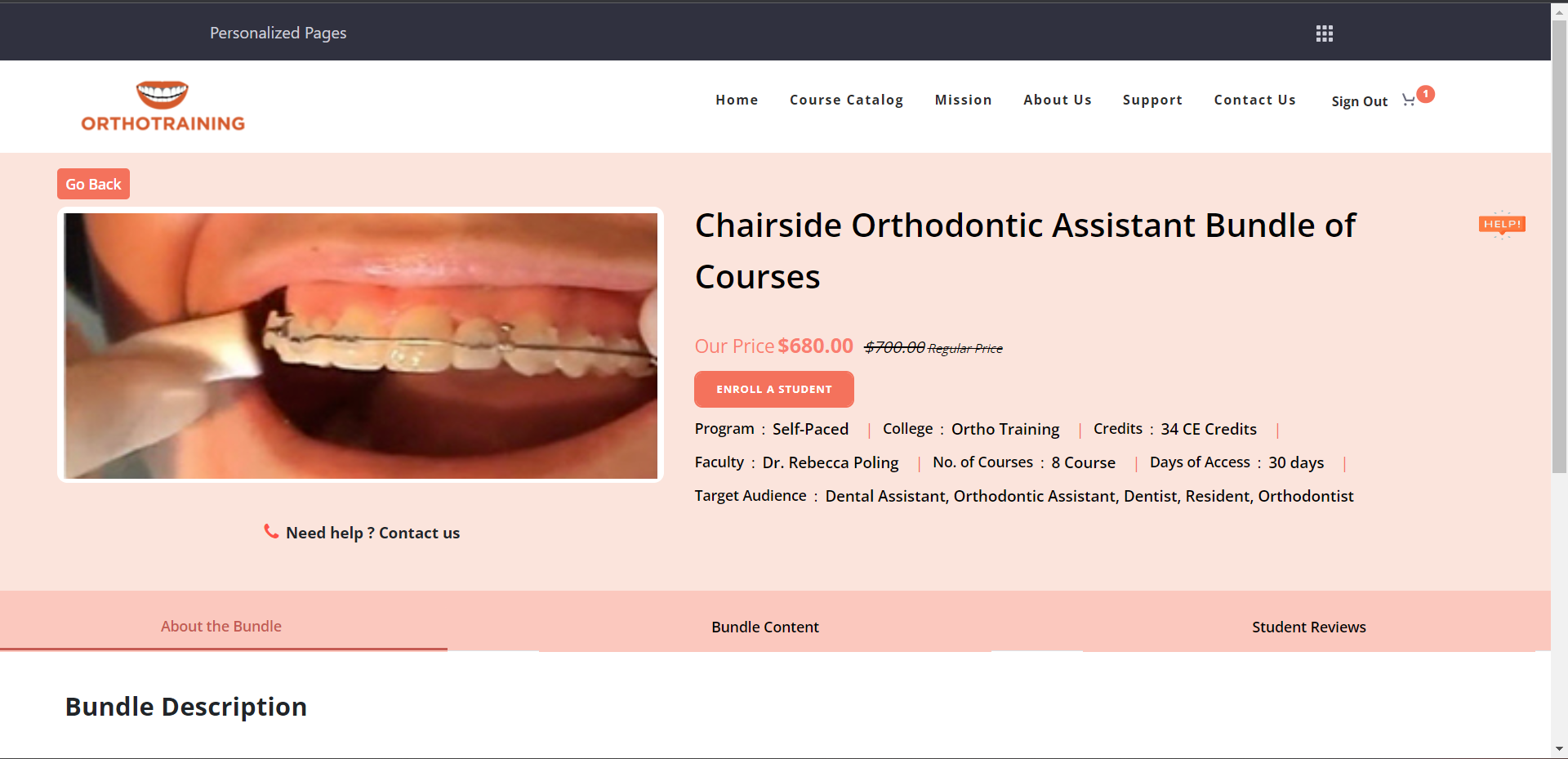Switch to the Bundle Content tab
1568x759 pixels.
tap(764, 627)
